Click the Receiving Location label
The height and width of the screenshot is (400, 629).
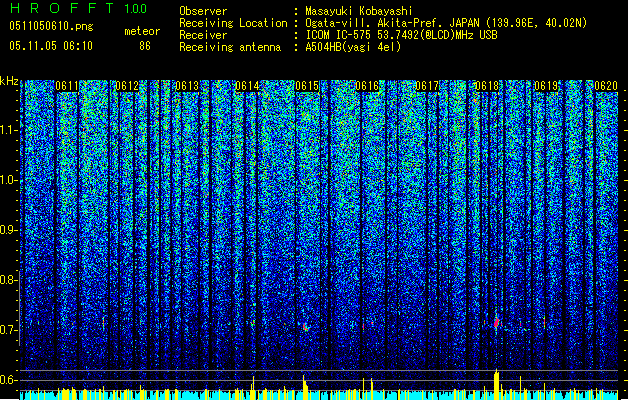pos(233,23)
